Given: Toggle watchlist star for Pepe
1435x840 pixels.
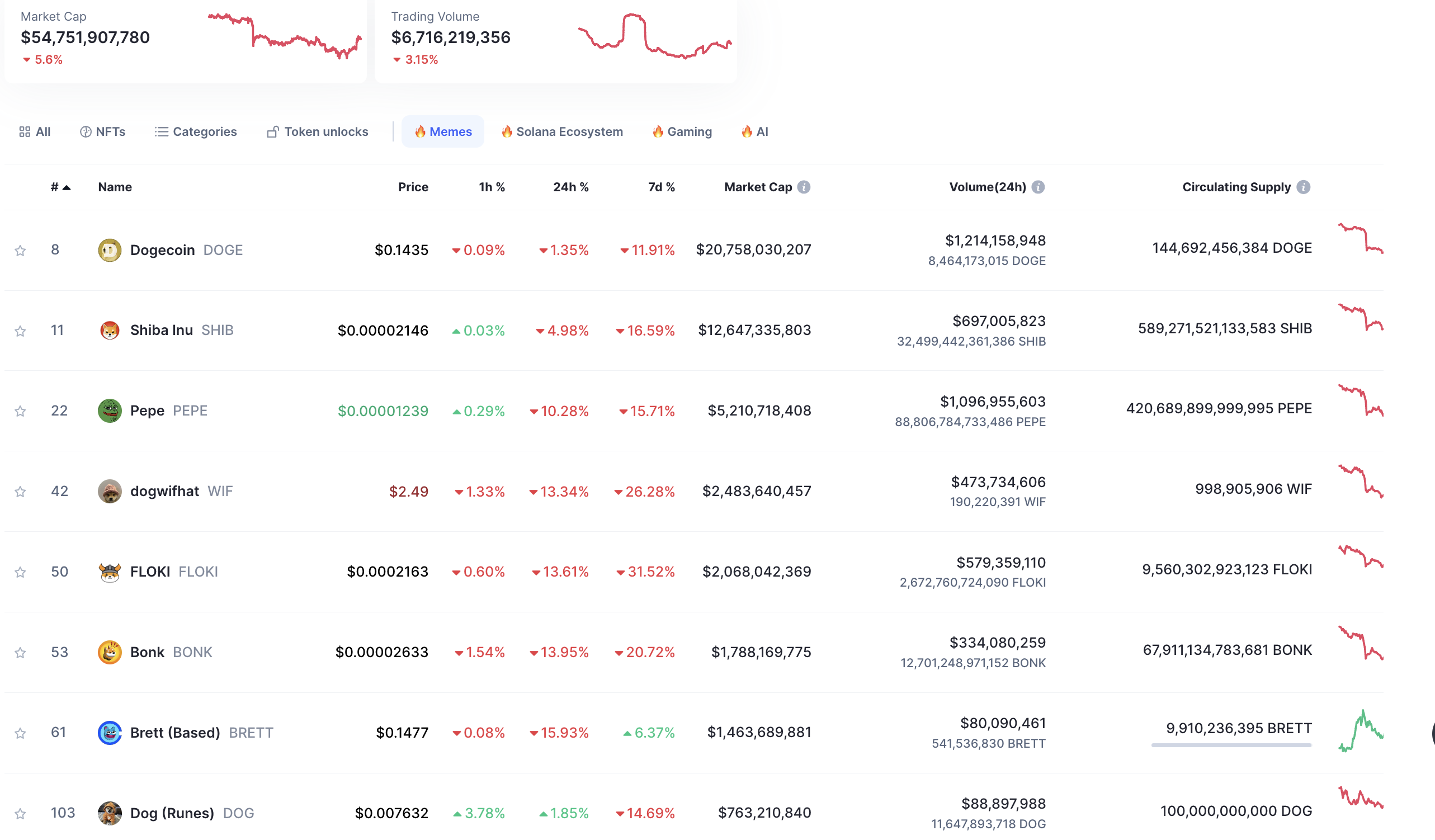Looking at the screenshot, I should pyautogui.click(x=21, y=411).
